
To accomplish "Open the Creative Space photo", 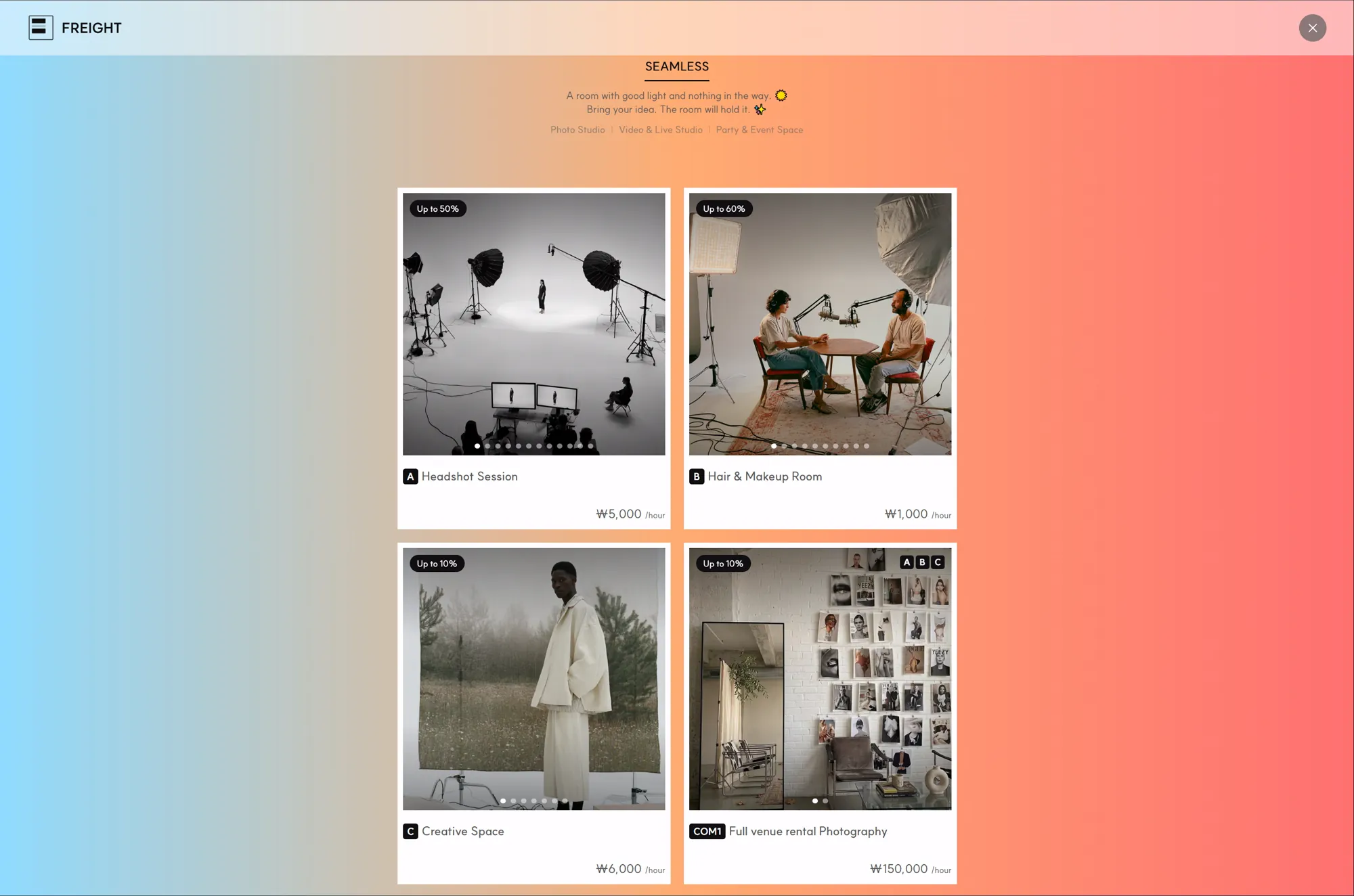I will 533,679.
